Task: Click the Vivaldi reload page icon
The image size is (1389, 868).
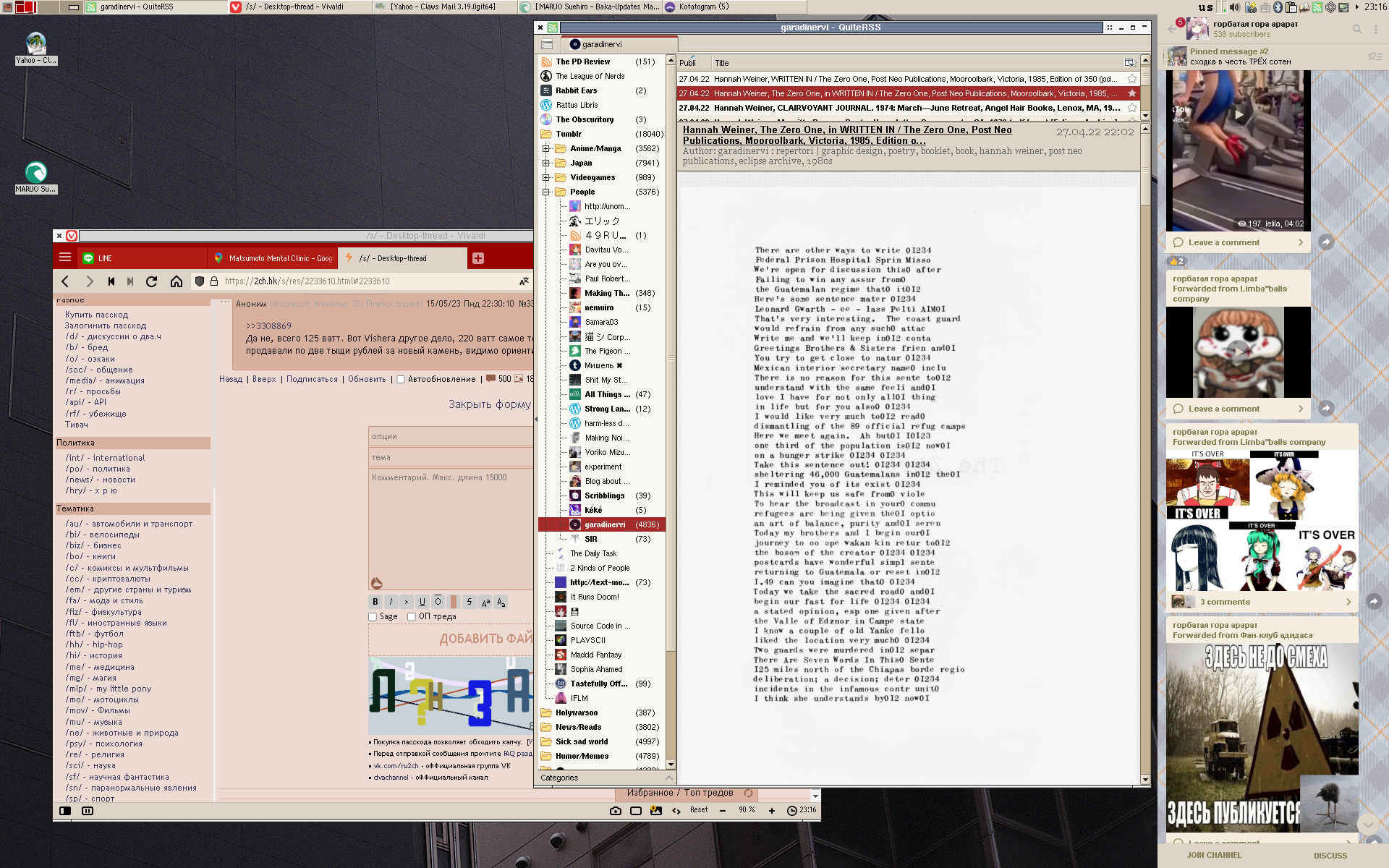Action: pos(152,281)
